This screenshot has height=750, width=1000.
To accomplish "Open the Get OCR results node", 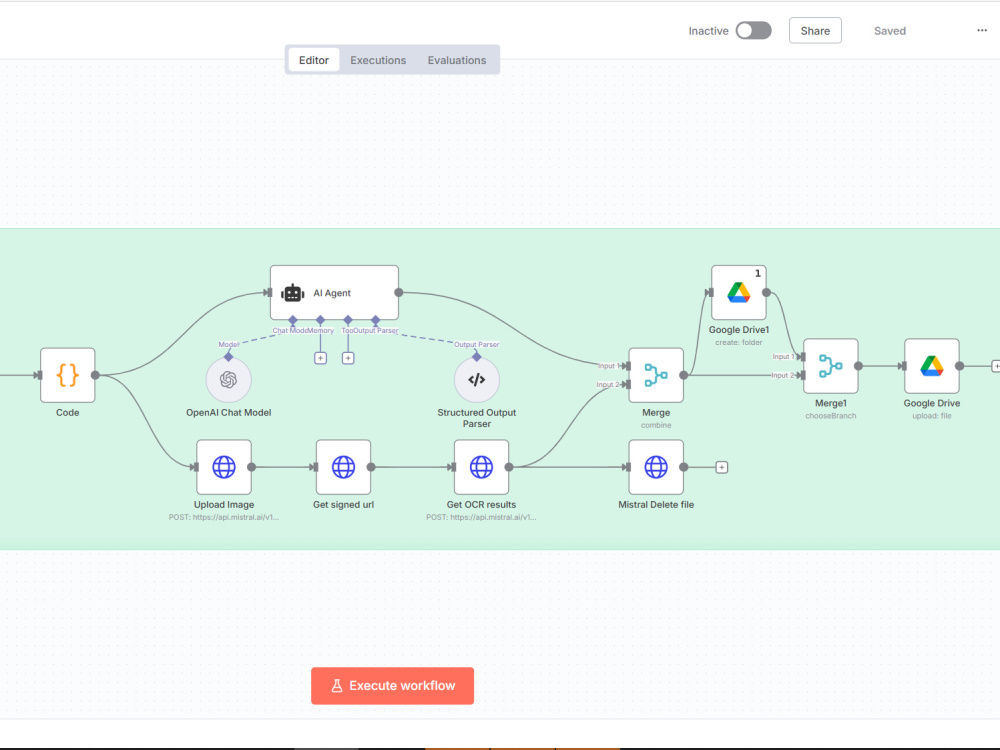I will pos(482,467).
